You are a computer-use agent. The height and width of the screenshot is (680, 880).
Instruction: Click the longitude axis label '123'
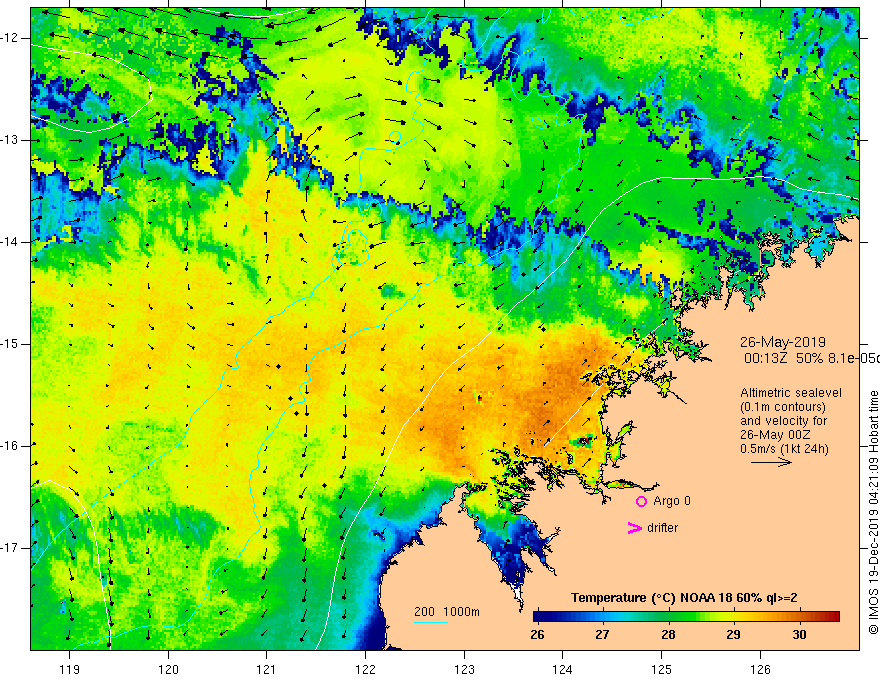[x=464, y=669]
